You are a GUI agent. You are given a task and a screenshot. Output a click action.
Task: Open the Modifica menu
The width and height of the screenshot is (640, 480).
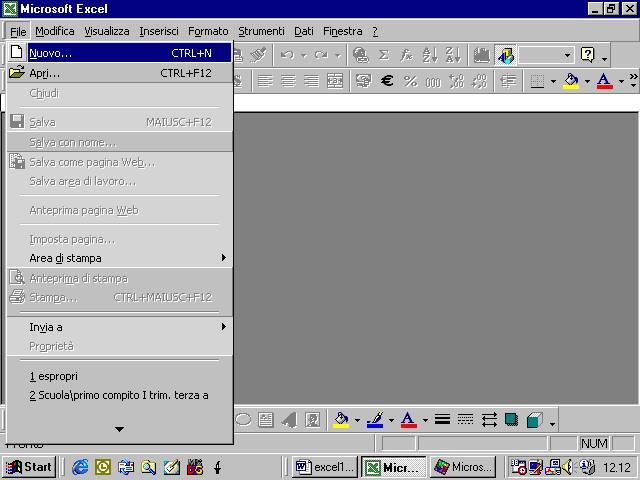tap(55, 31)
